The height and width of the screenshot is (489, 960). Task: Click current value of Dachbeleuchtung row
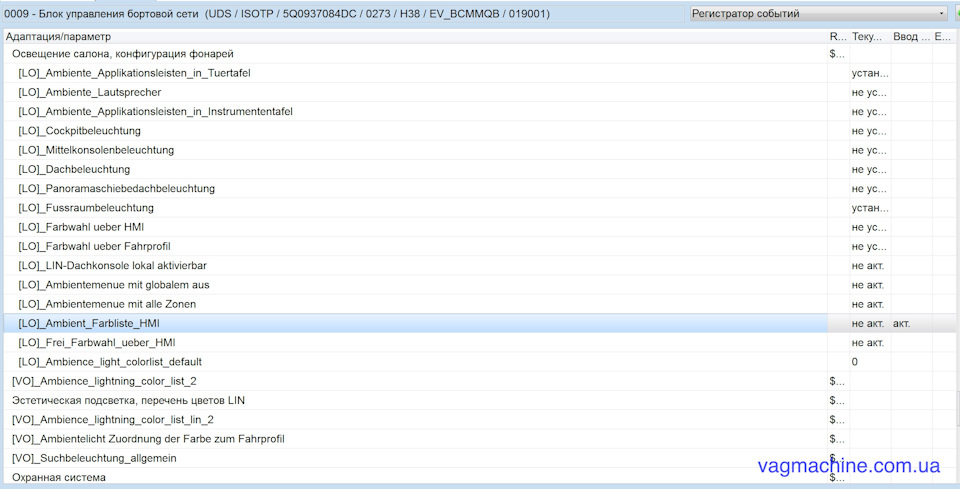tap(869, 170)
